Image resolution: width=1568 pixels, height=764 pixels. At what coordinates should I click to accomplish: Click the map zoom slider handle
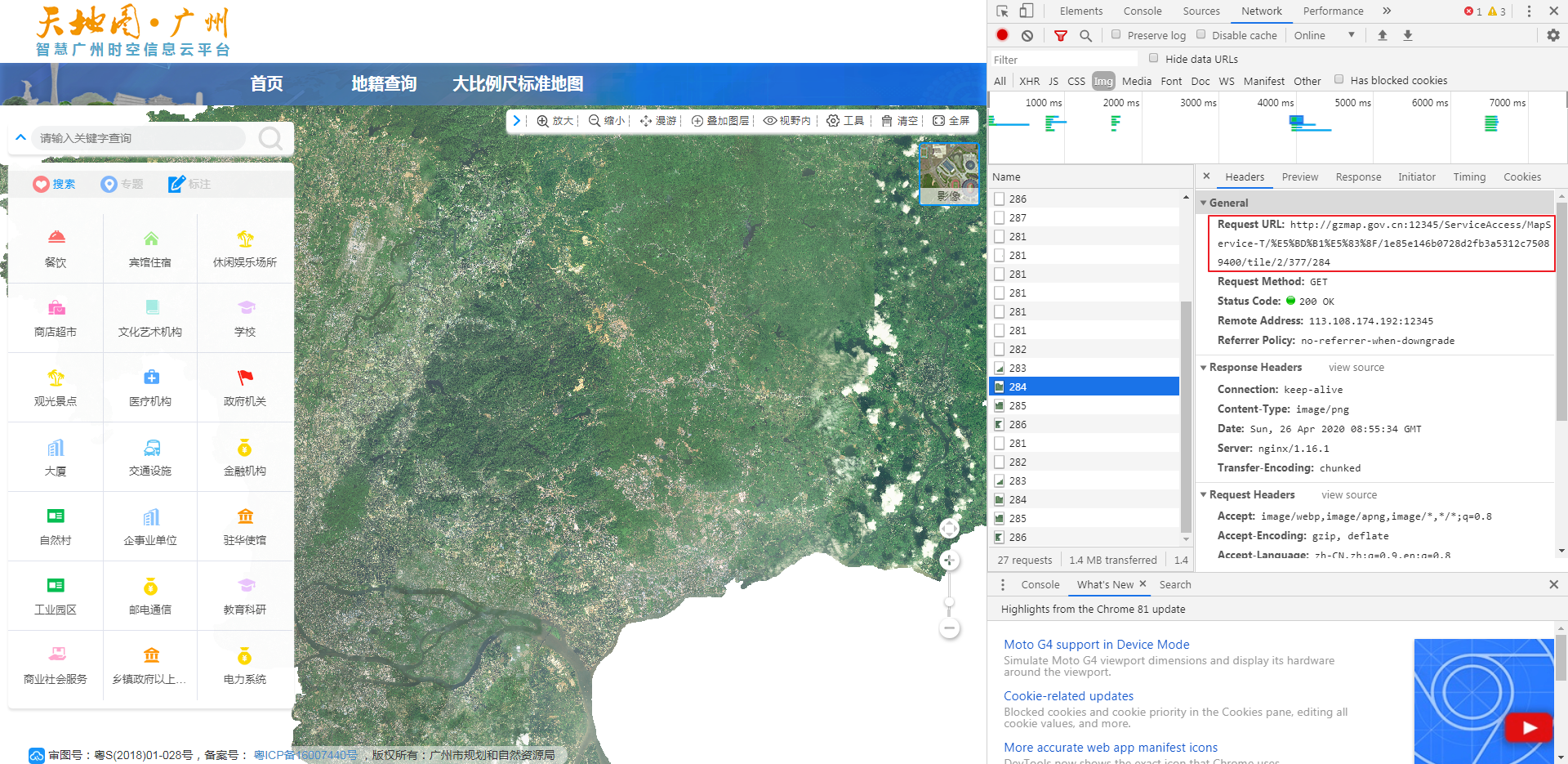tap(949, 603)
